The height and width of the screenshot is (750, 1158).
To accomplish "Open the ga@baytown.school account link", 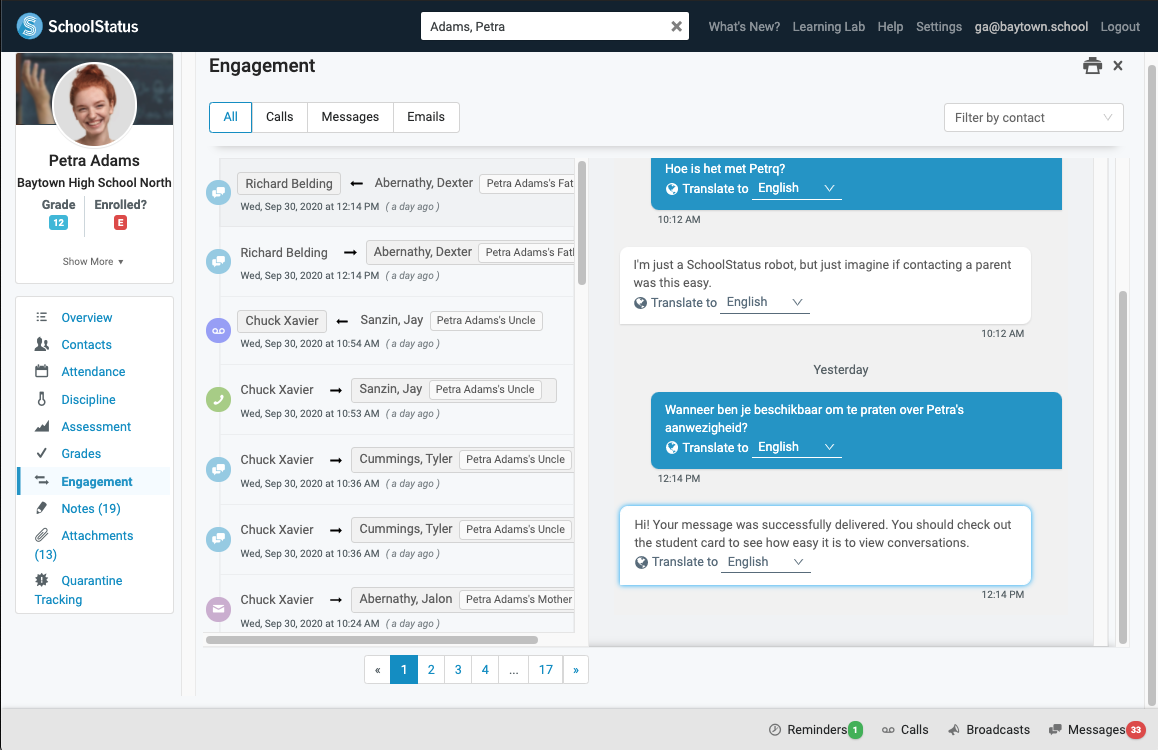I will (1031, 27).
